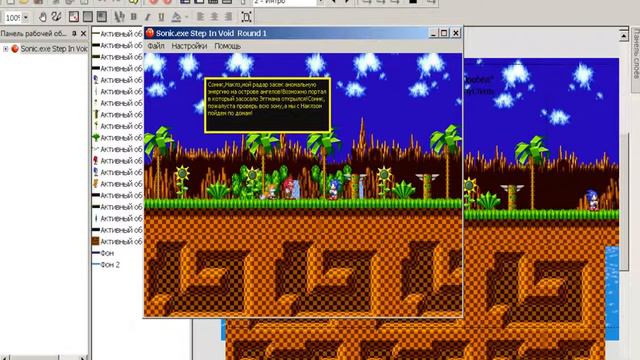Click the red ball icon in game title bar
The image size is (640, 360).
click(150, 33)
